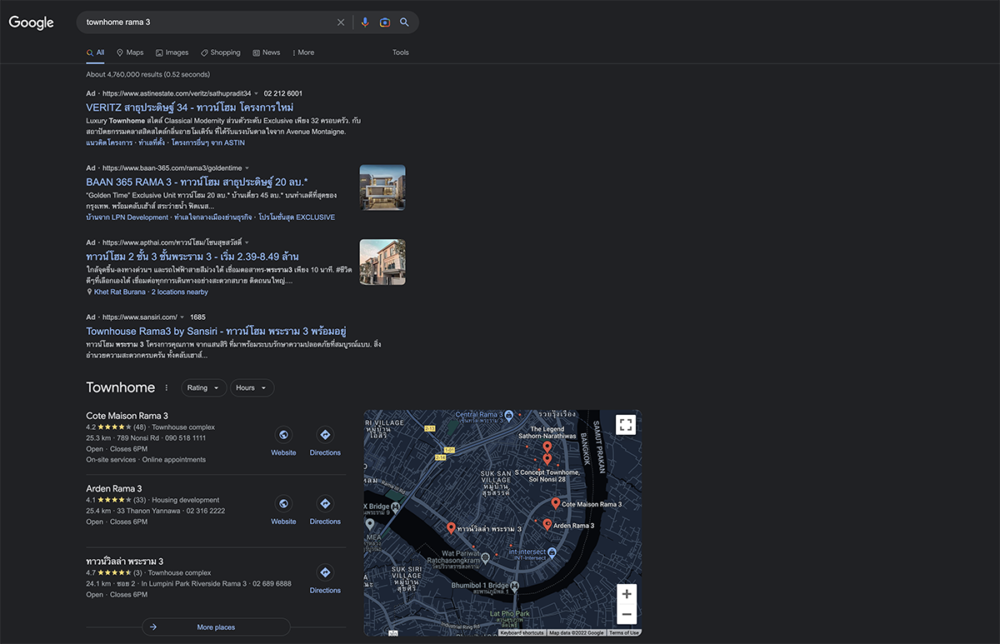Switch to the Maps tab

[x=130, y=53]
